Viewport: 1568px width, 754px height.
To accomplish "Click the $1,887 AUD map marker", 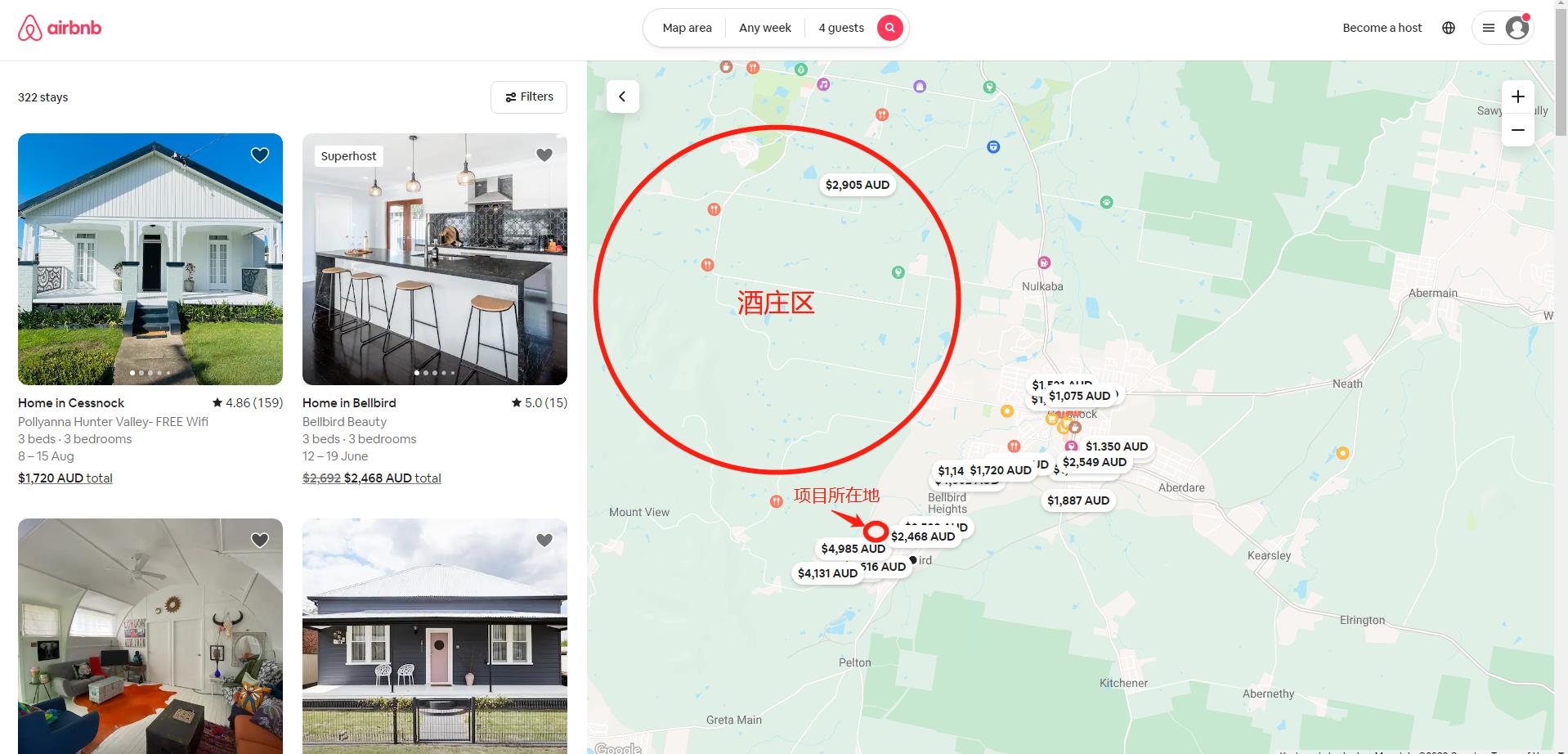I will pos(1078,500).
